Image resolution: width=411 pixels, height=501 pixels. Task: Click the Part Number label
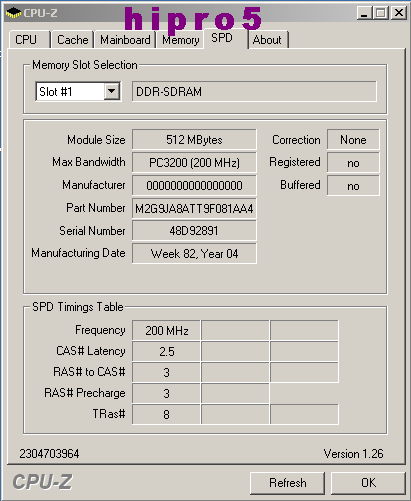[x=96, y=208]
